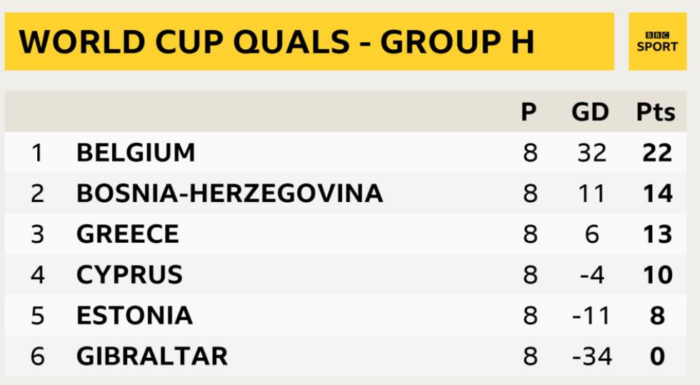Click the position number 6 cell

point(38,356)
